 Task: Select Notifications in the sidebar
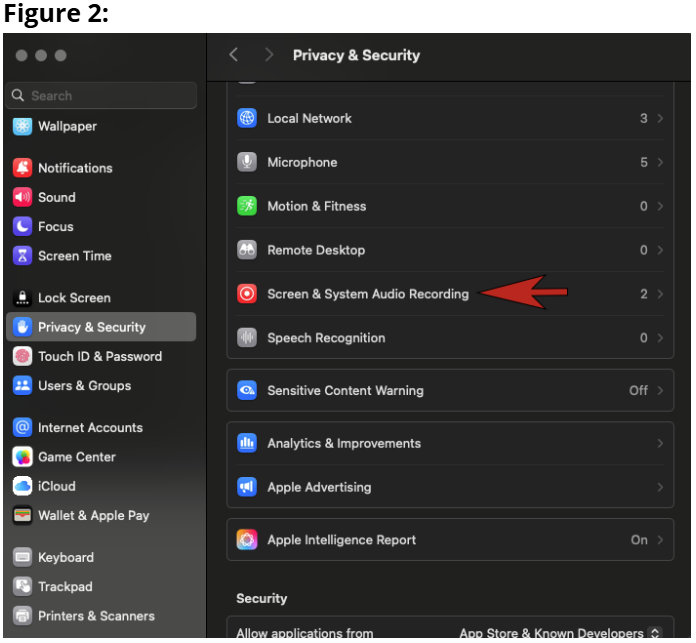pos(75,168)
